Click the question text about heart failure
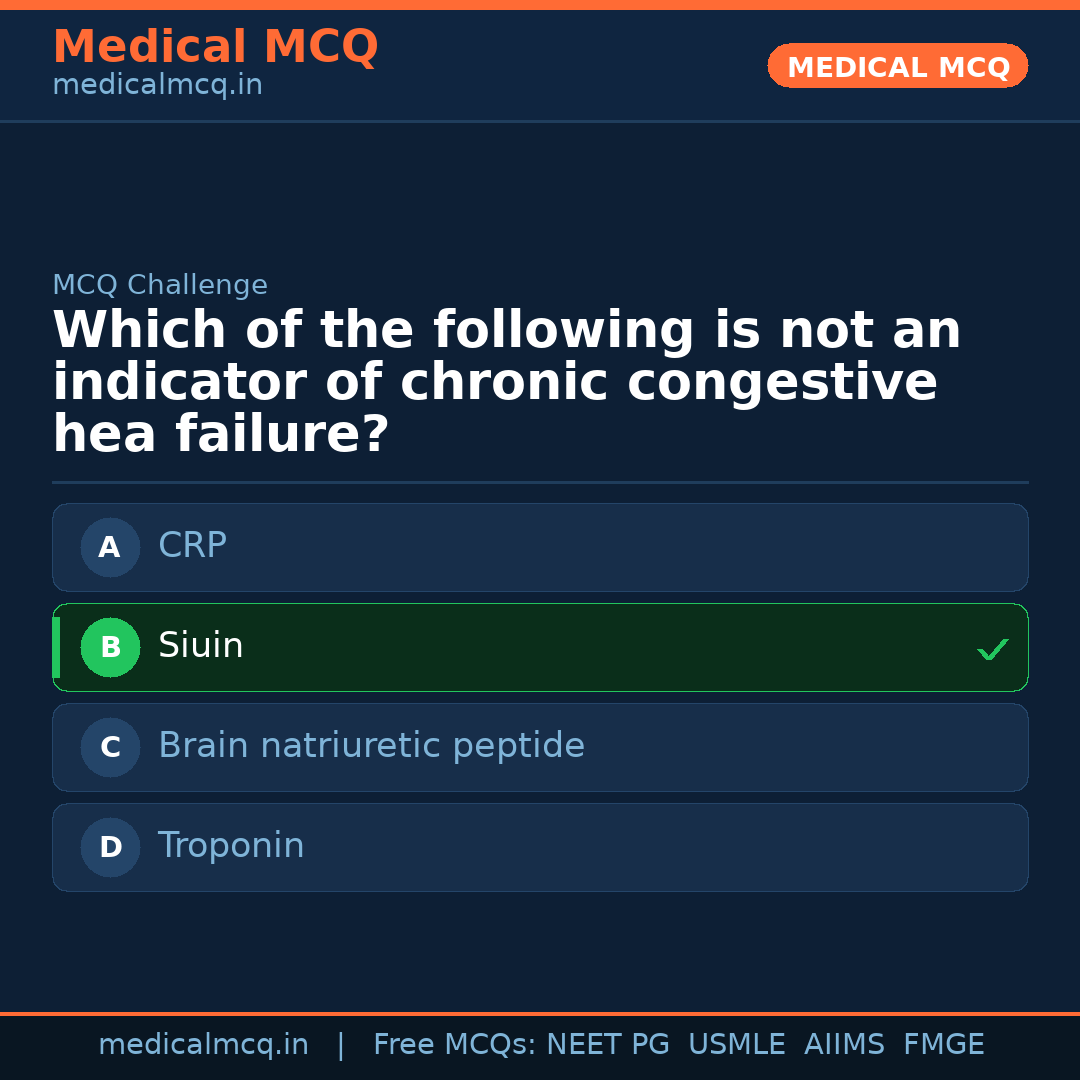The height and width of the screenshot is (1080, 1080). click(x=506, y=383)
